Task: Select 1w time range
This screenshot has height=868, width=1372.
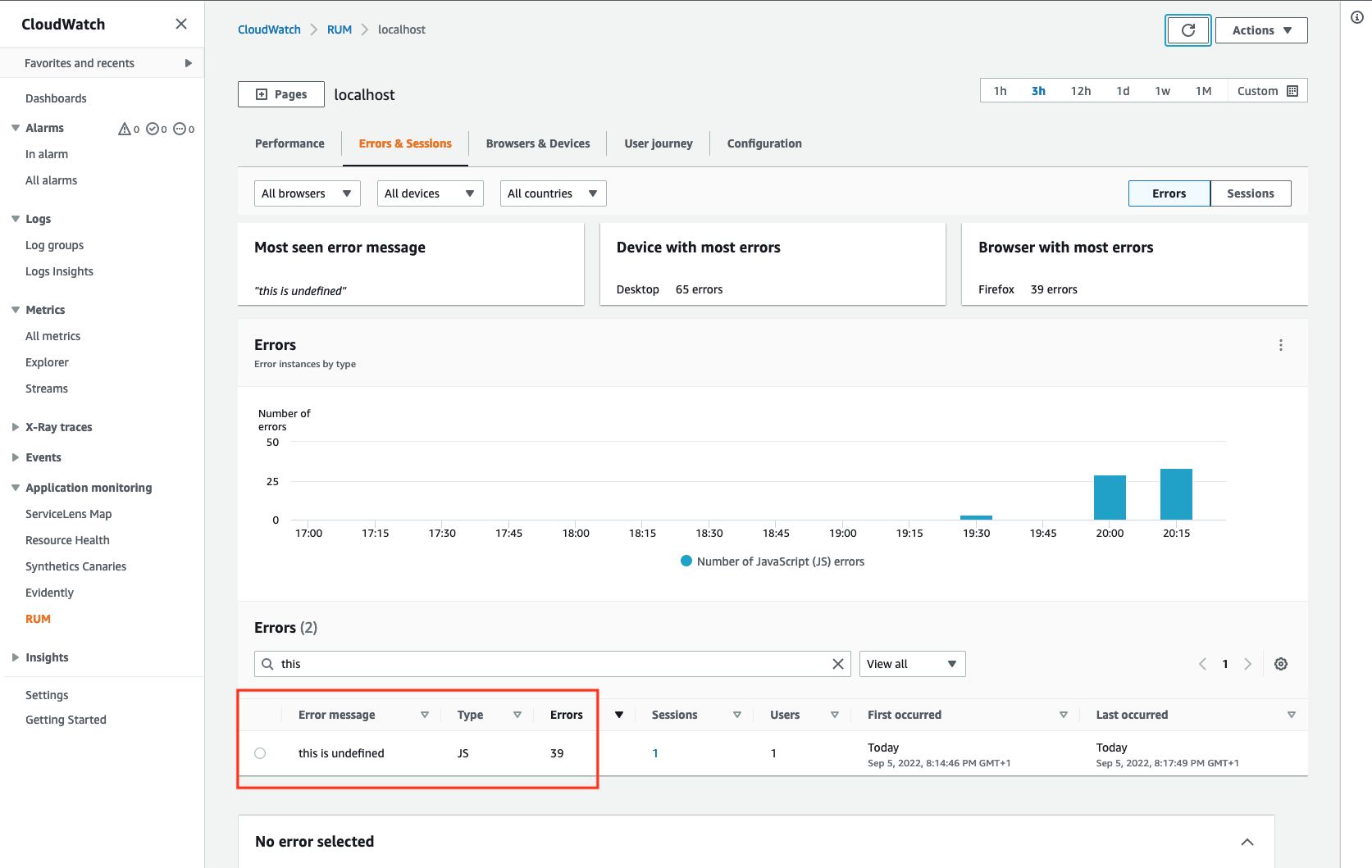Action: point(1162,91)
